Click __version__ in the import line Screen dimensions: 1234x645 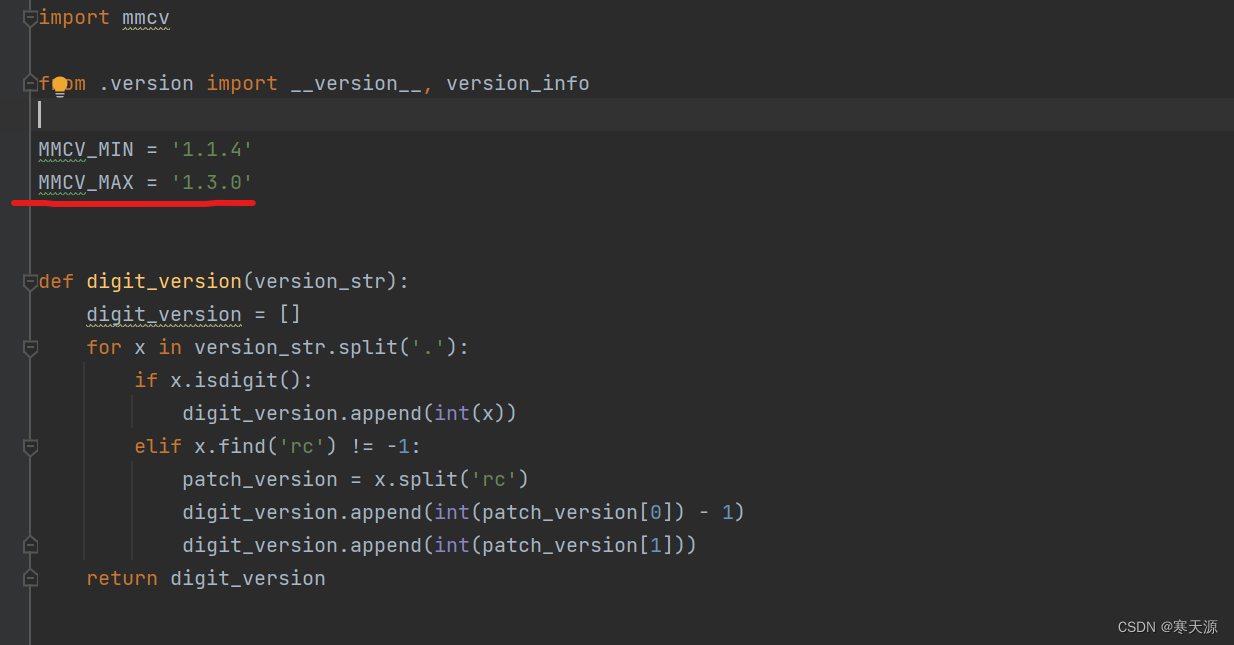(356, 84)
